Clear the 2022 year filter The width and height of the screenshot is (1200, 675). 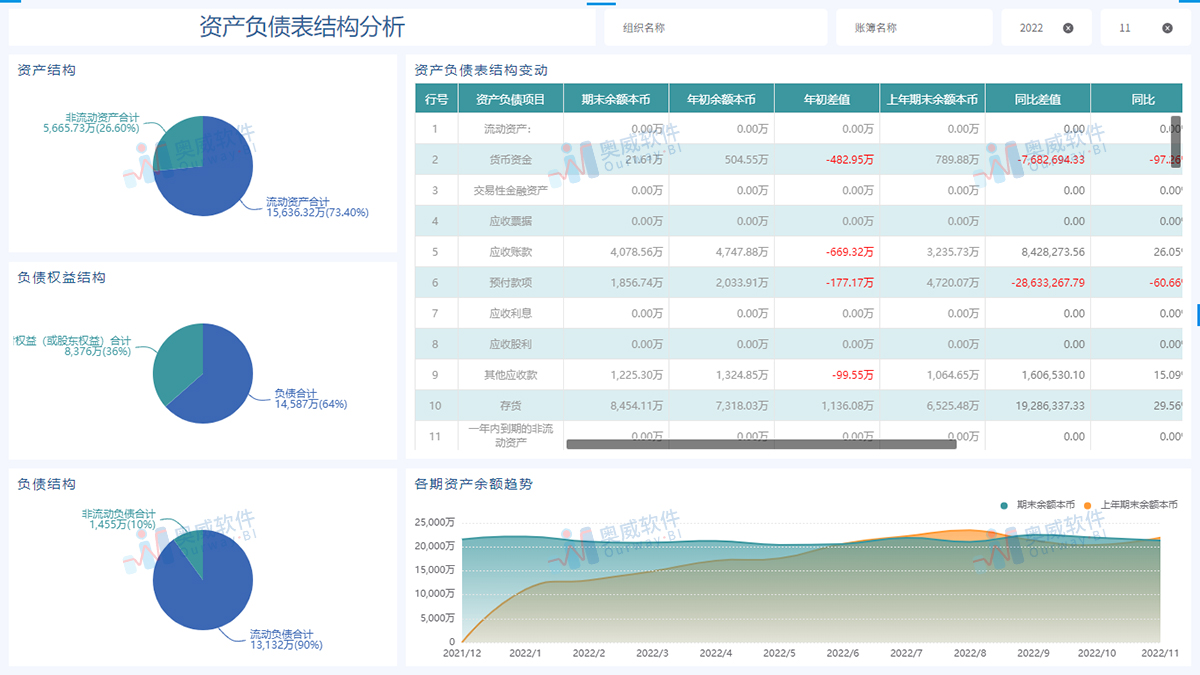[1068, 28]
